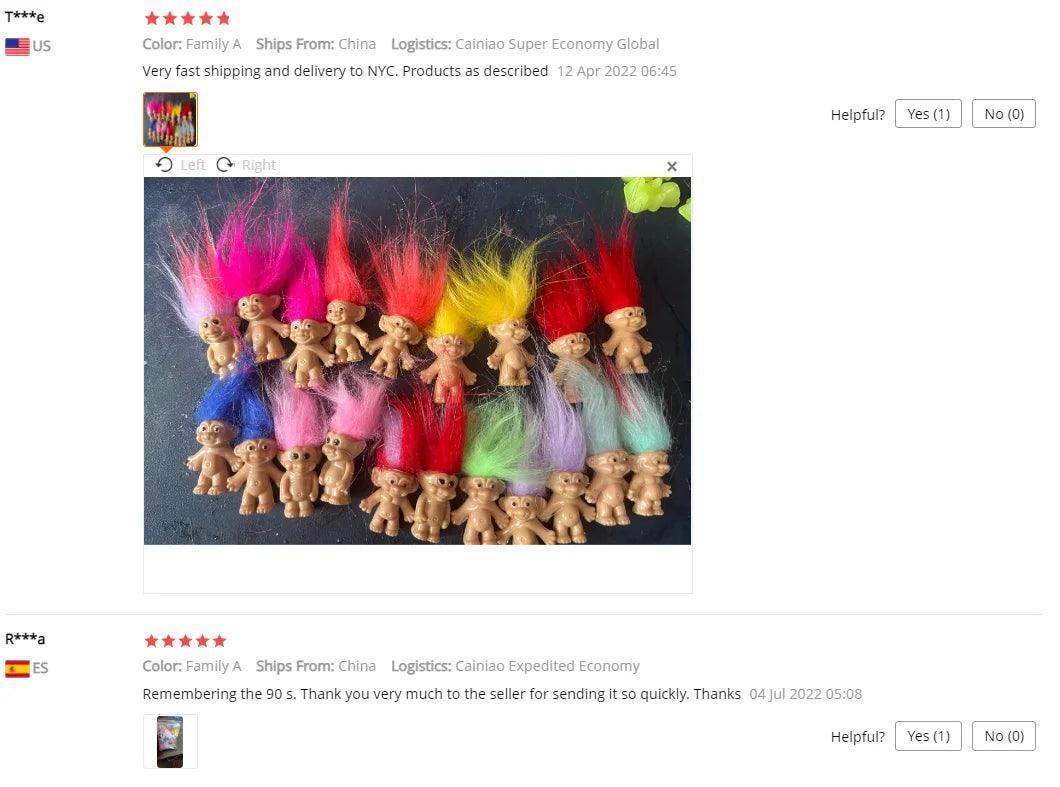Click the Right rotation text label
1060x787 pixels.
click(x=259, y=165)
